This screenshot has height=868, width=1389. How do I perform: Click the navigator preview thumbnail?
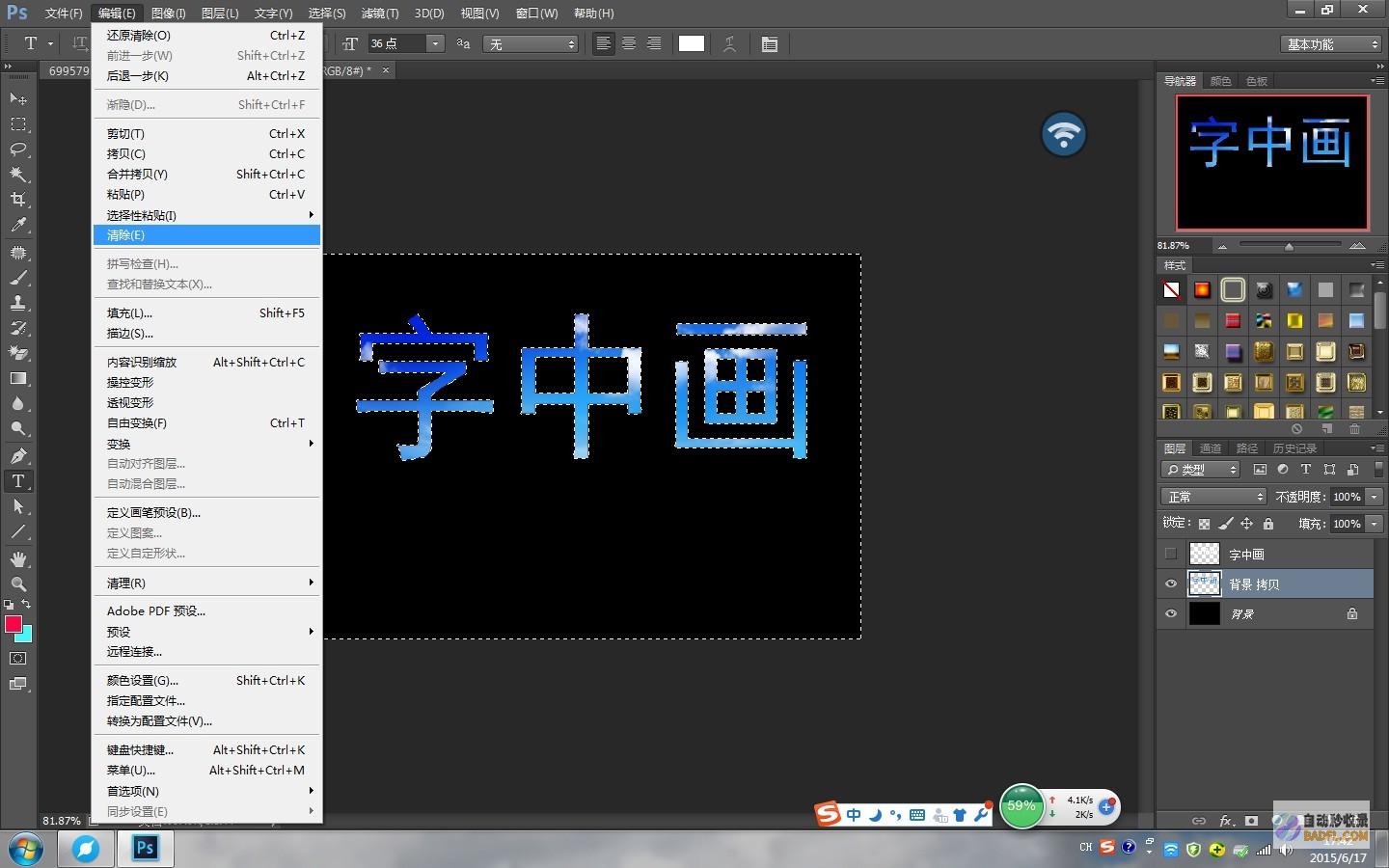point(1272,162)
